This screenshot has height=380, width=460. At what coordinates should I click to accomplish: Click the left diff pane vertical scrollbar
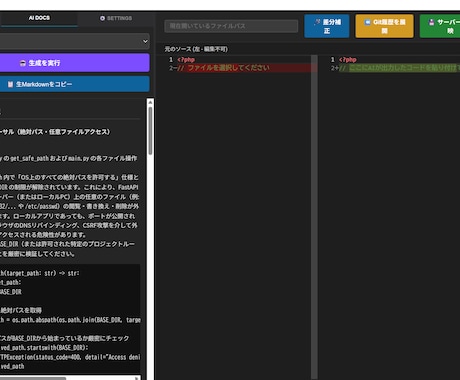click(x=314, y=217)
